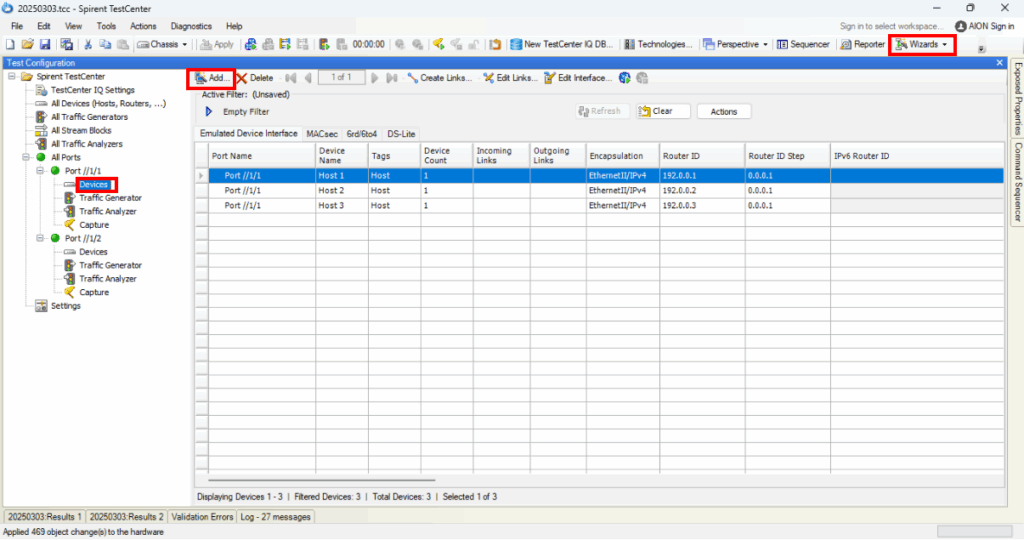Click the red X Delete device icon
This screenshot has height=540, width=1024.
tap(242, 78)
